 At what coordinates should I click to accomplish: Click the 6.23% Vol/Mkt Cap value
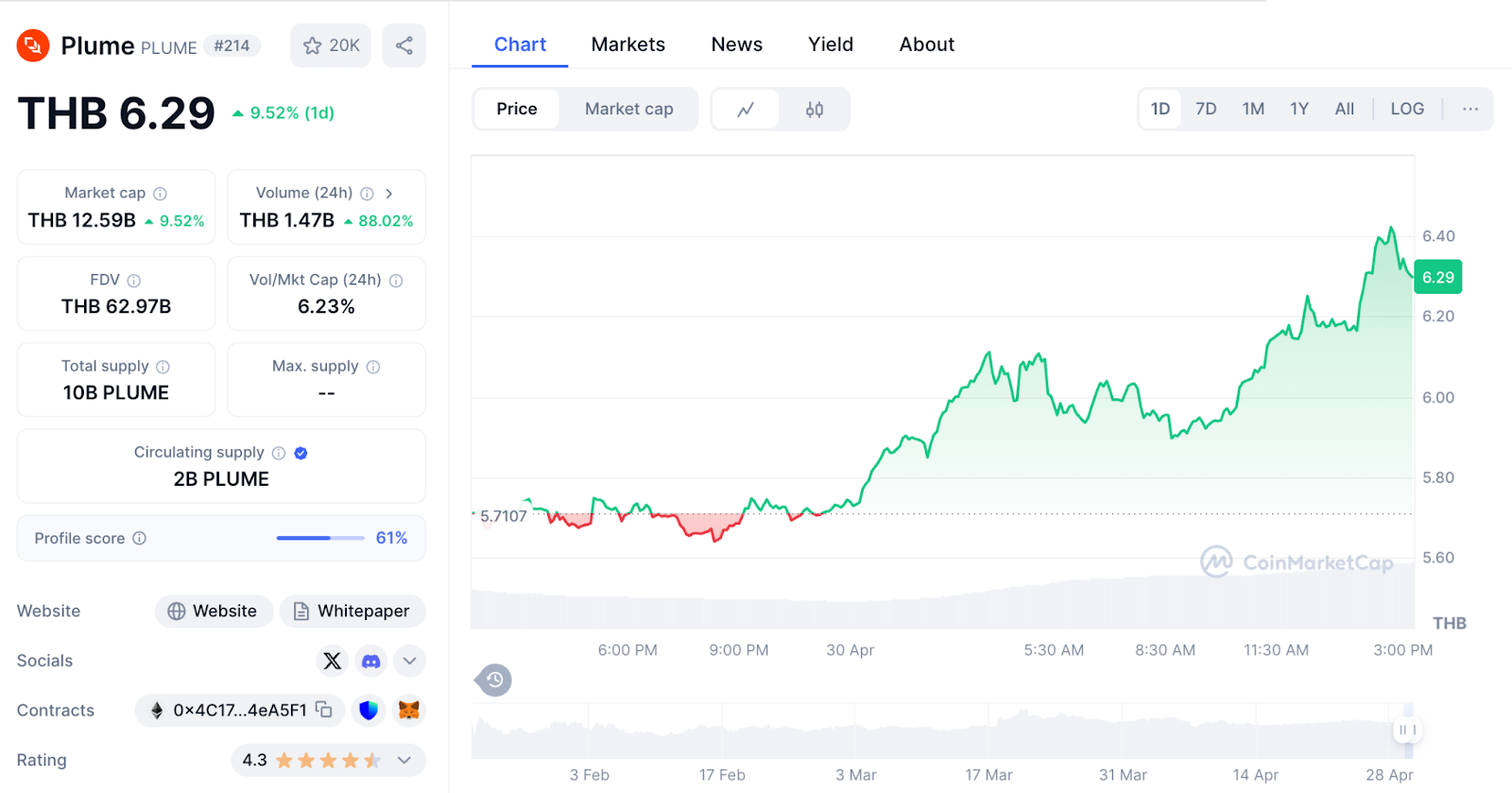[326, 306]
